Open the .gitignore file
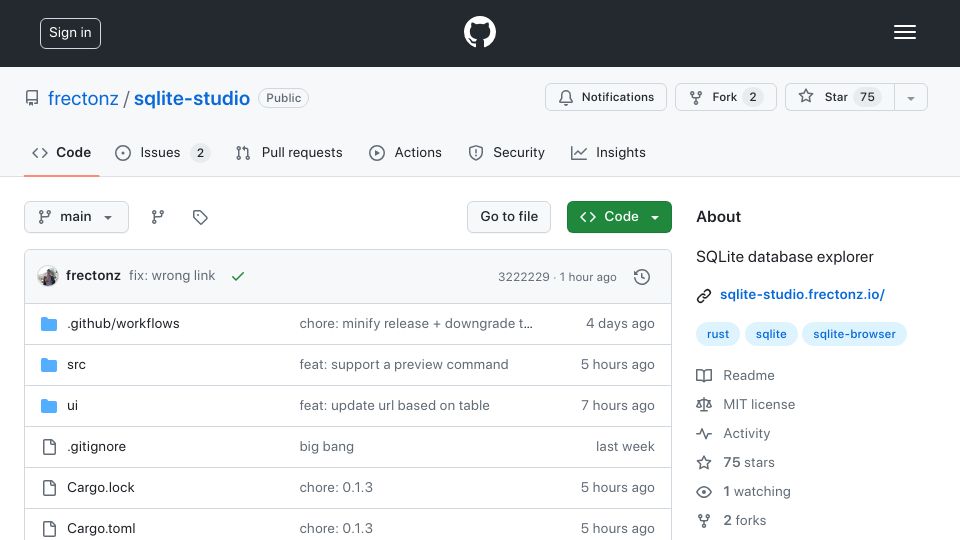The width and height of the screenshot is (960, 540). click(96, 446)
